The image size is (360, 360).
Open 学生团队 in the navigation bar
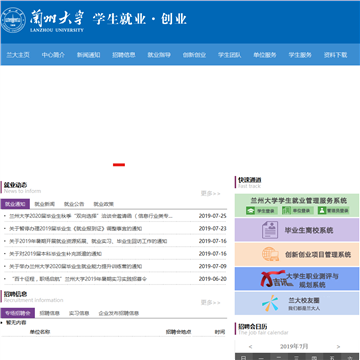[230, 55]
